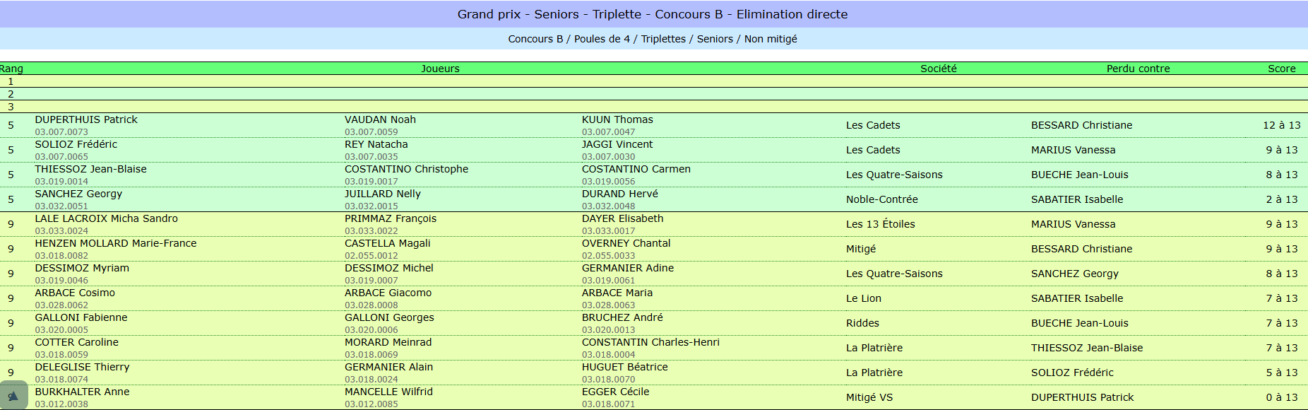
Task: Click the Score column header
Action: coord(1282,69)
